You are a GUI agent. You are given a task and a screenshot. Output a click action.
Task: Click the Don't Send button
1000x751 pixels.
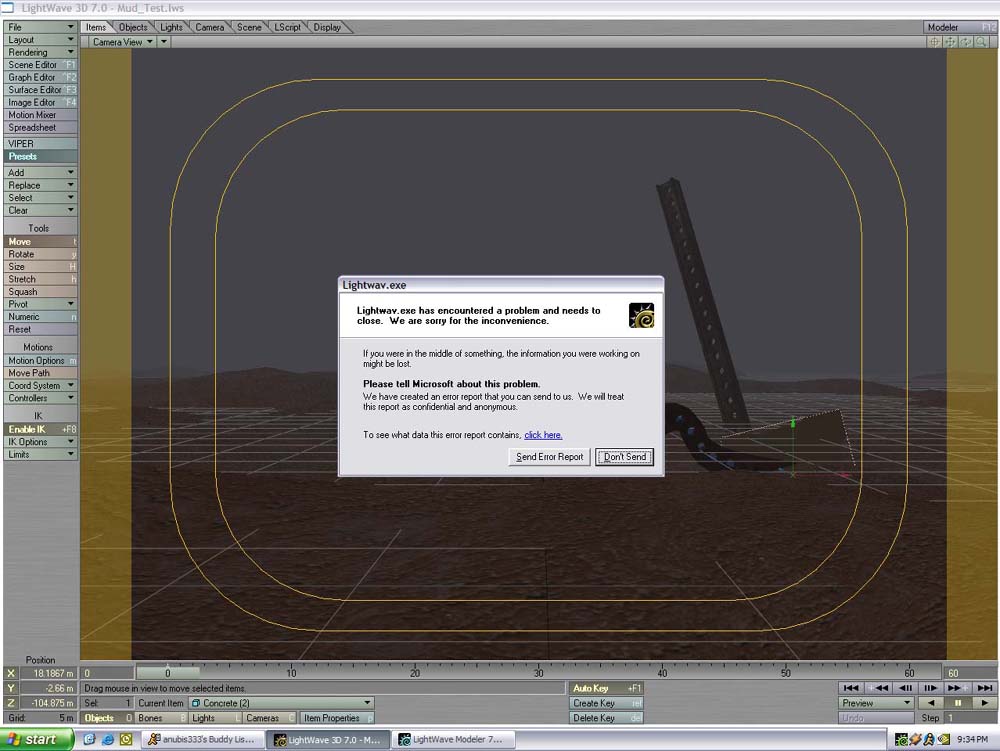pyautogui.click(x=624, y=457)
